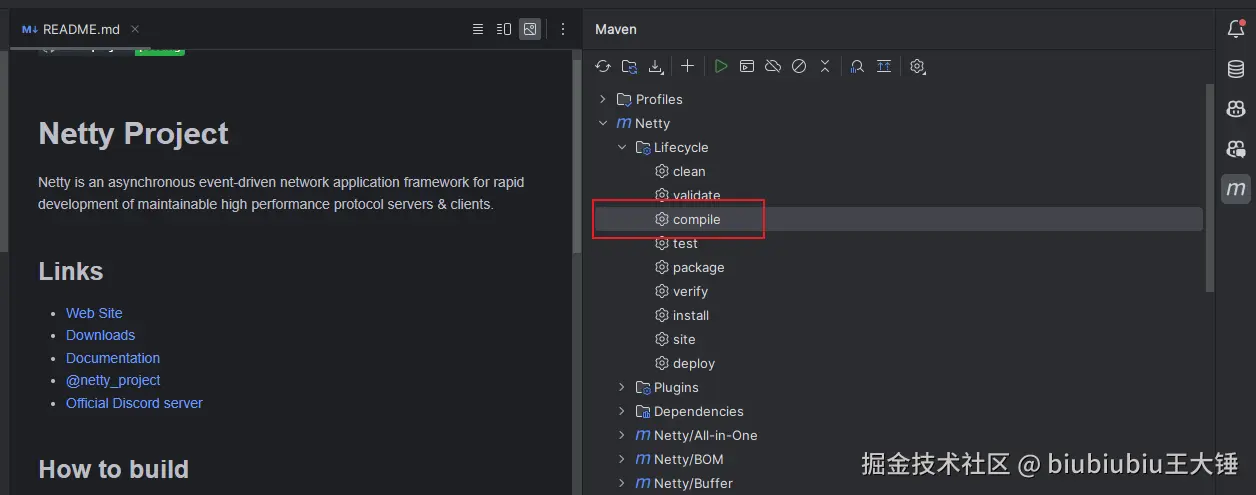Collapse all nodes in Maven tree
1256x495 pixels.
pyautogui.click(x=825, y=67)
